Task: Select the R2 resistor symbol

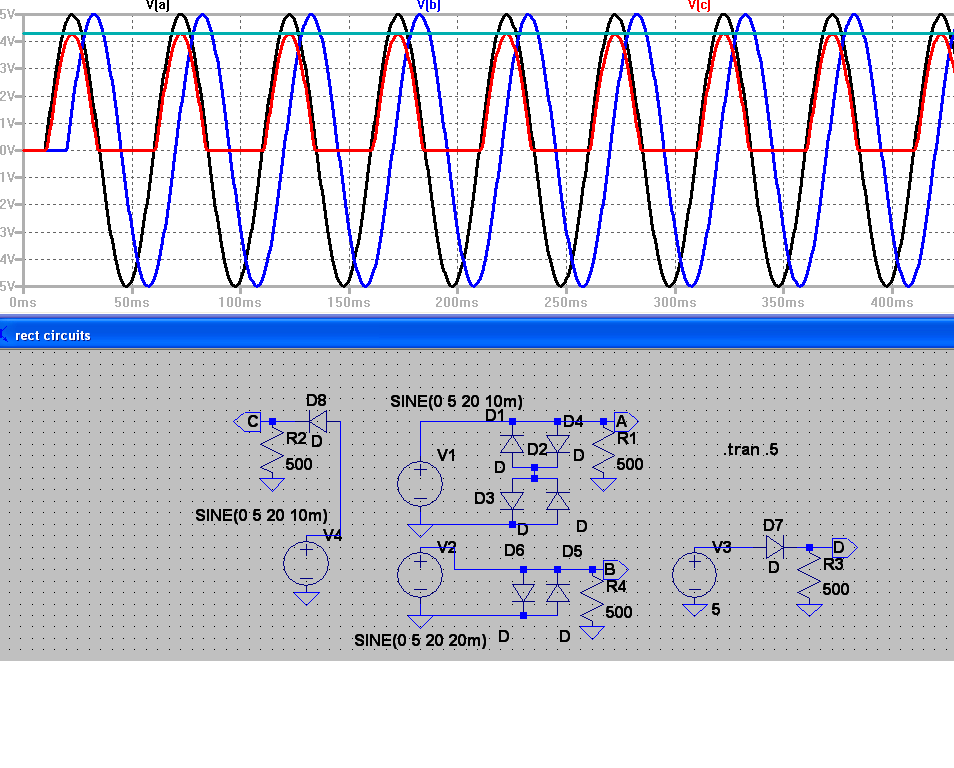Action: point(272,450)
